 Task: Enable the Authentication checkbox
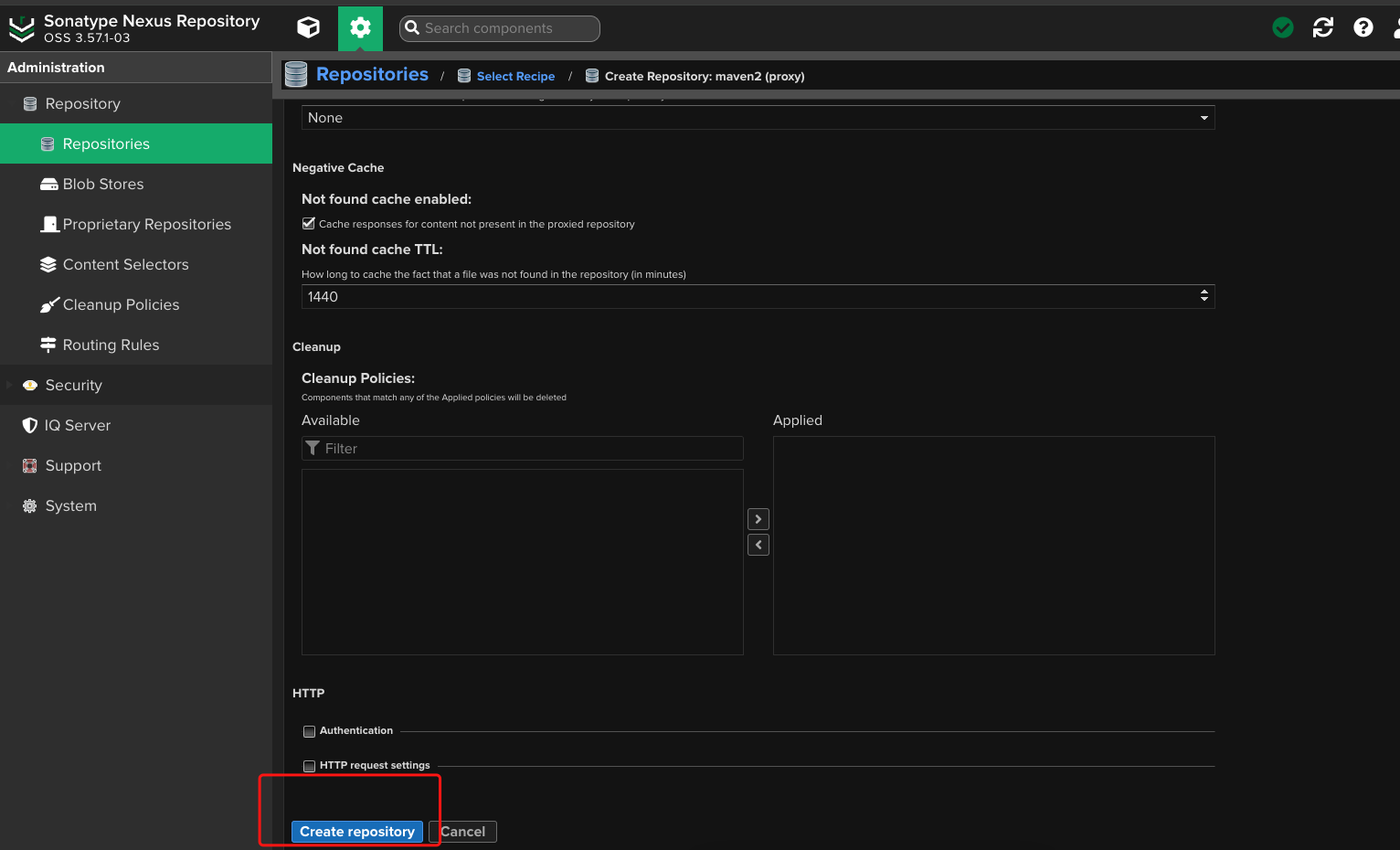[309, 731]
